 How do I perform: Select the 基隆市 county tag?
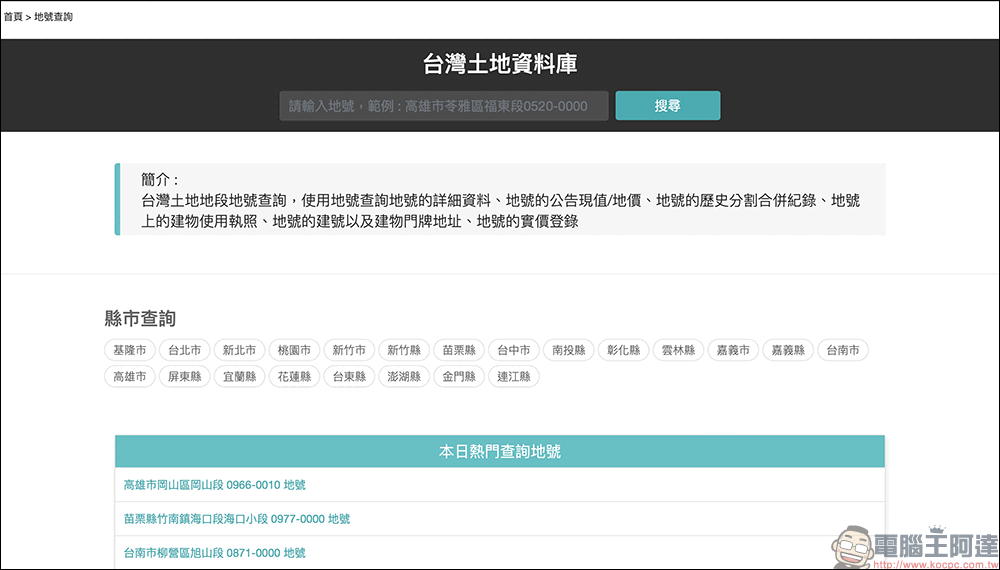pos(130,350)
